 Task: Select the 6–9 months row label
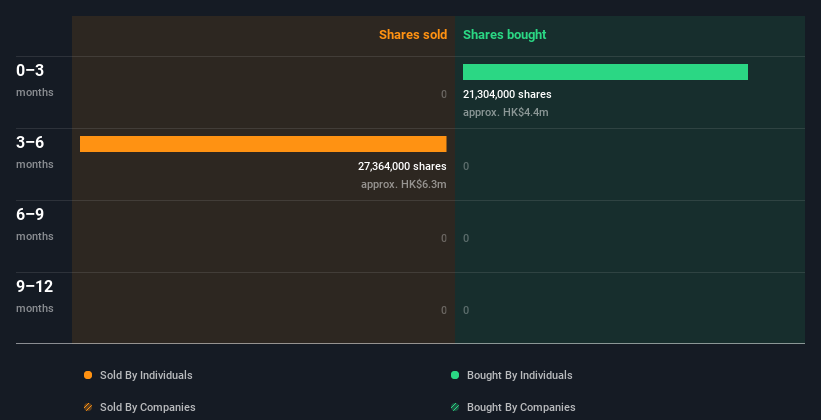[35, 224]
